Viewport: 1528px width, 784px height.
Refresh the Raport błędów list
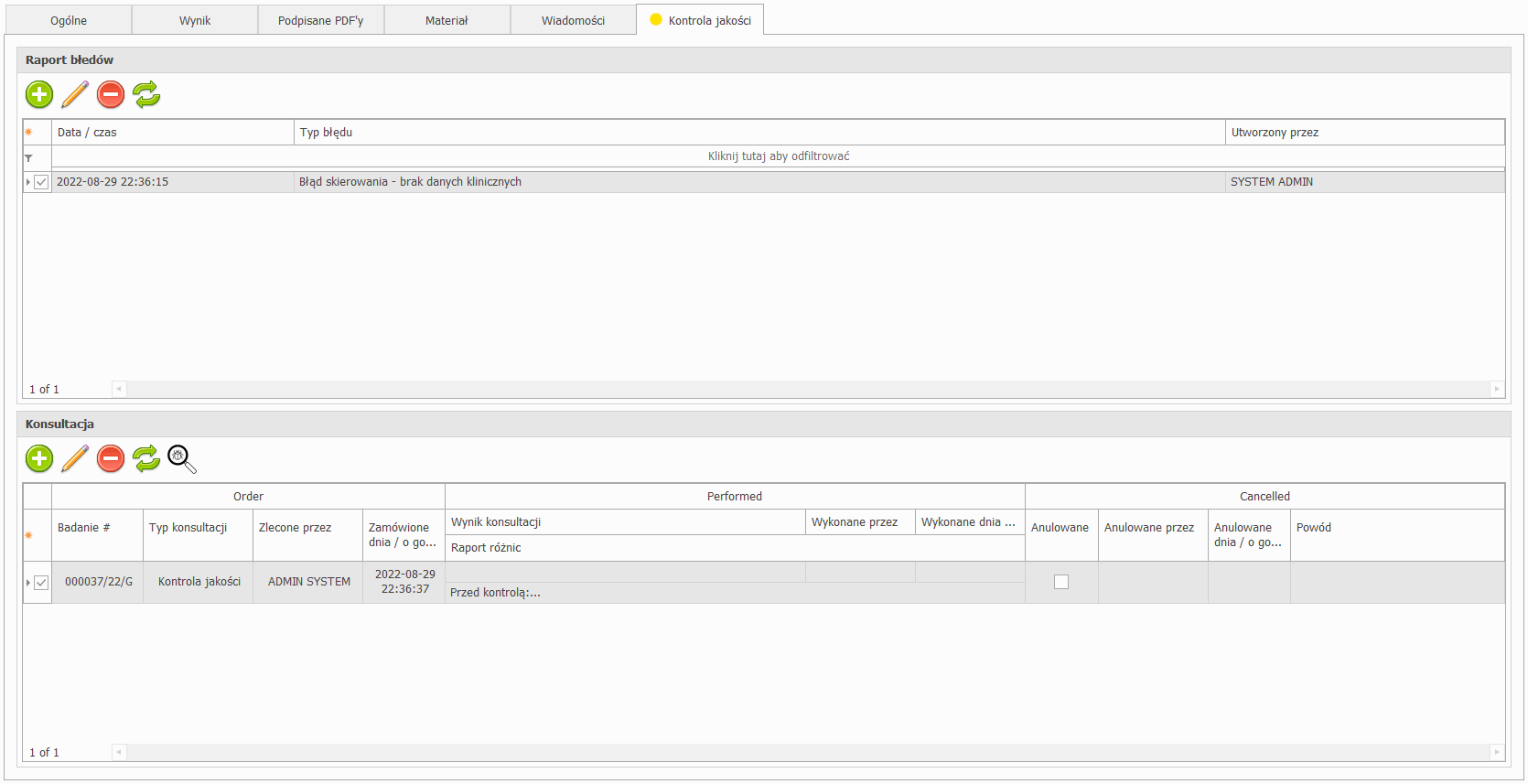(x=146, y=94)
